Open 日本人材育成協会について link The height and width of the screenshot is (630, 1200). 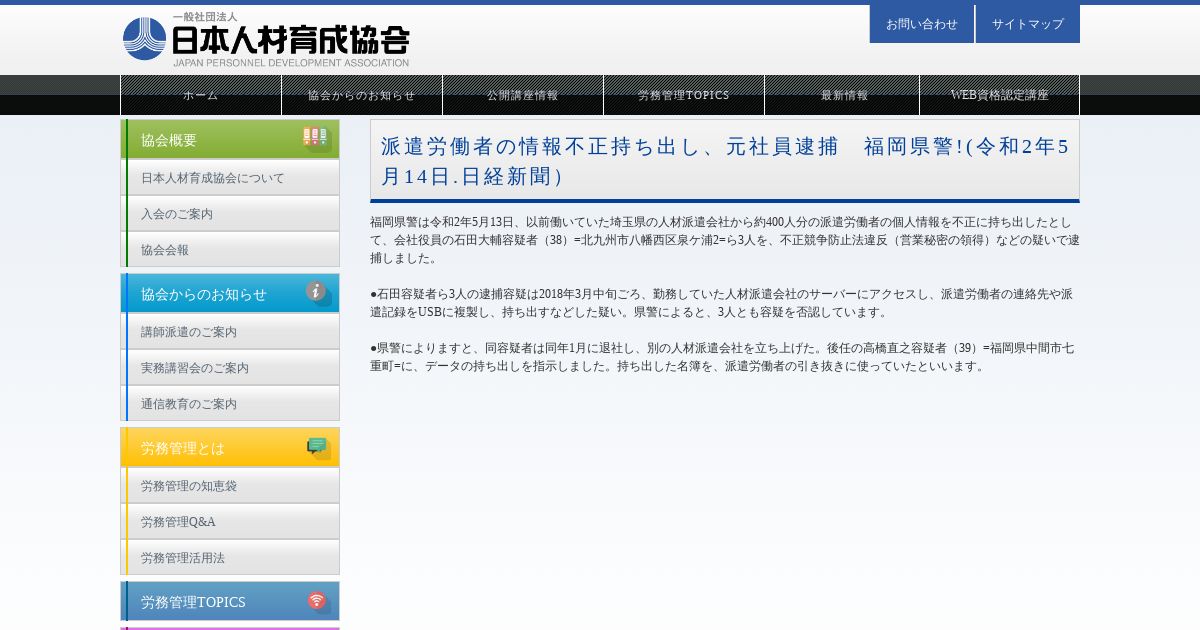(230, 178)
